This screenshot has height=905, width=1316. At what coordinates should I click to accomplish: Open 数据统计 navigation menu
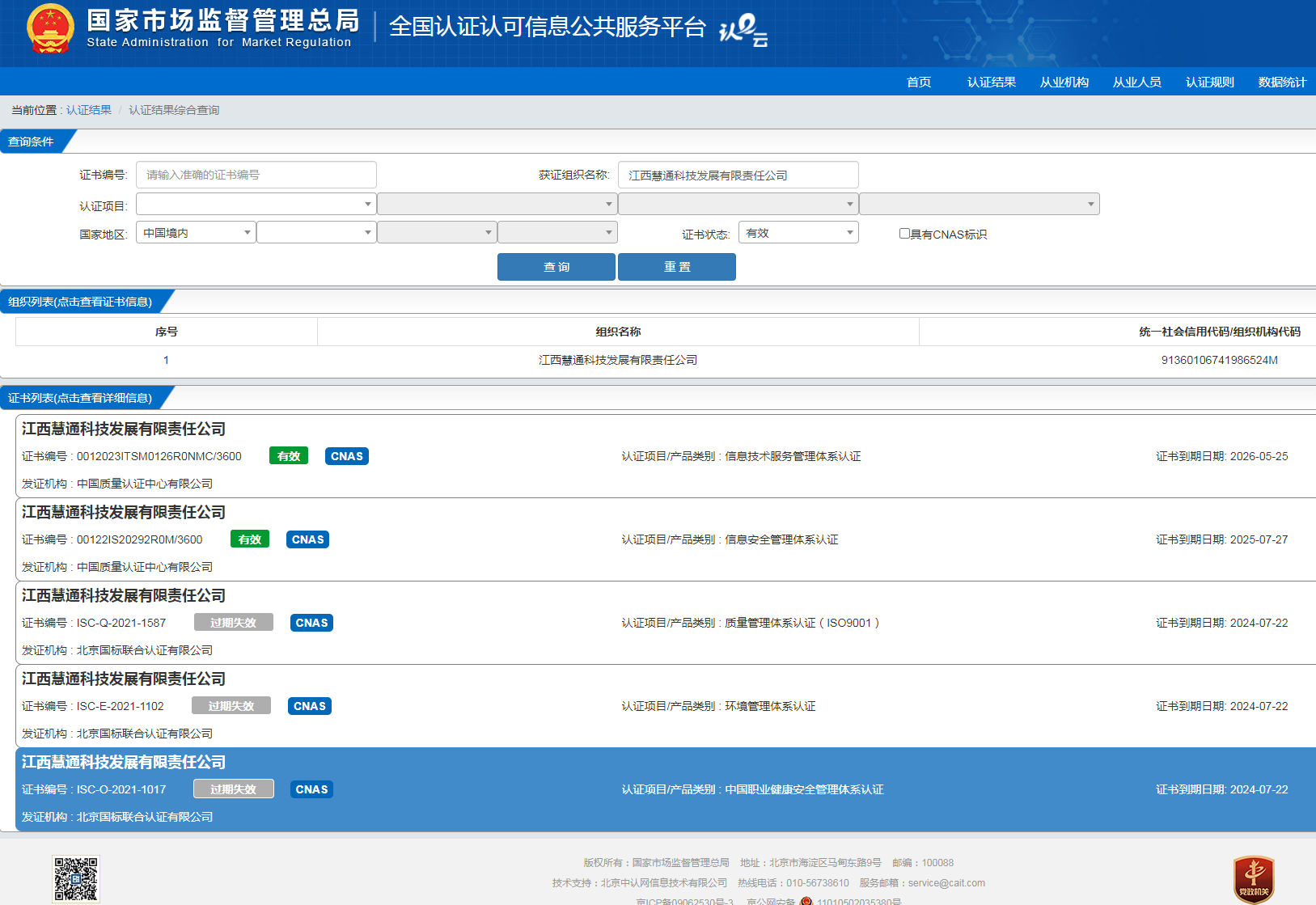[x=1283, y=82]
